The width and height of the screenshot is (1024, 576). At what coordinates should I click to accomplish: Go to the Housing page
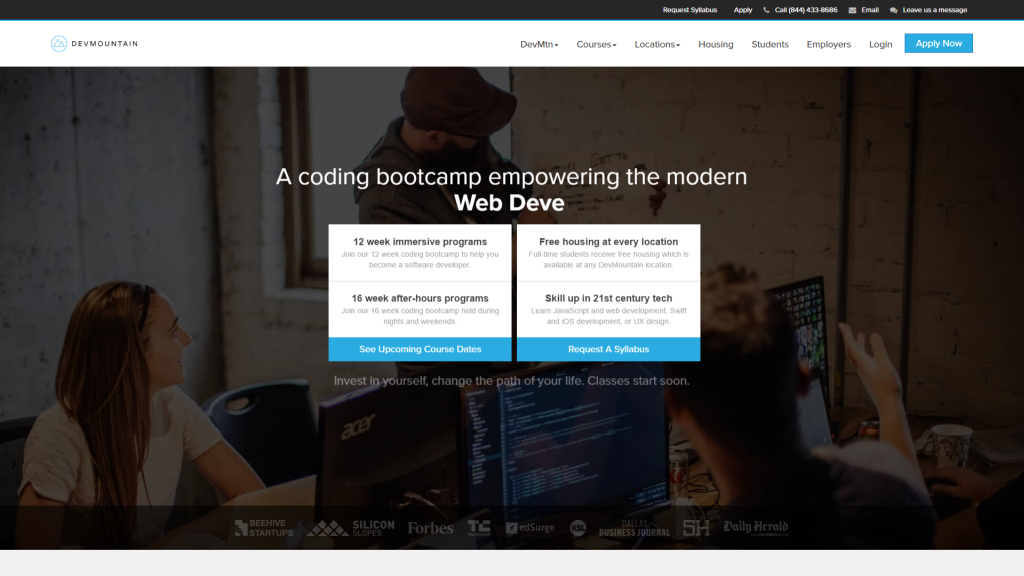click(715, 44)
